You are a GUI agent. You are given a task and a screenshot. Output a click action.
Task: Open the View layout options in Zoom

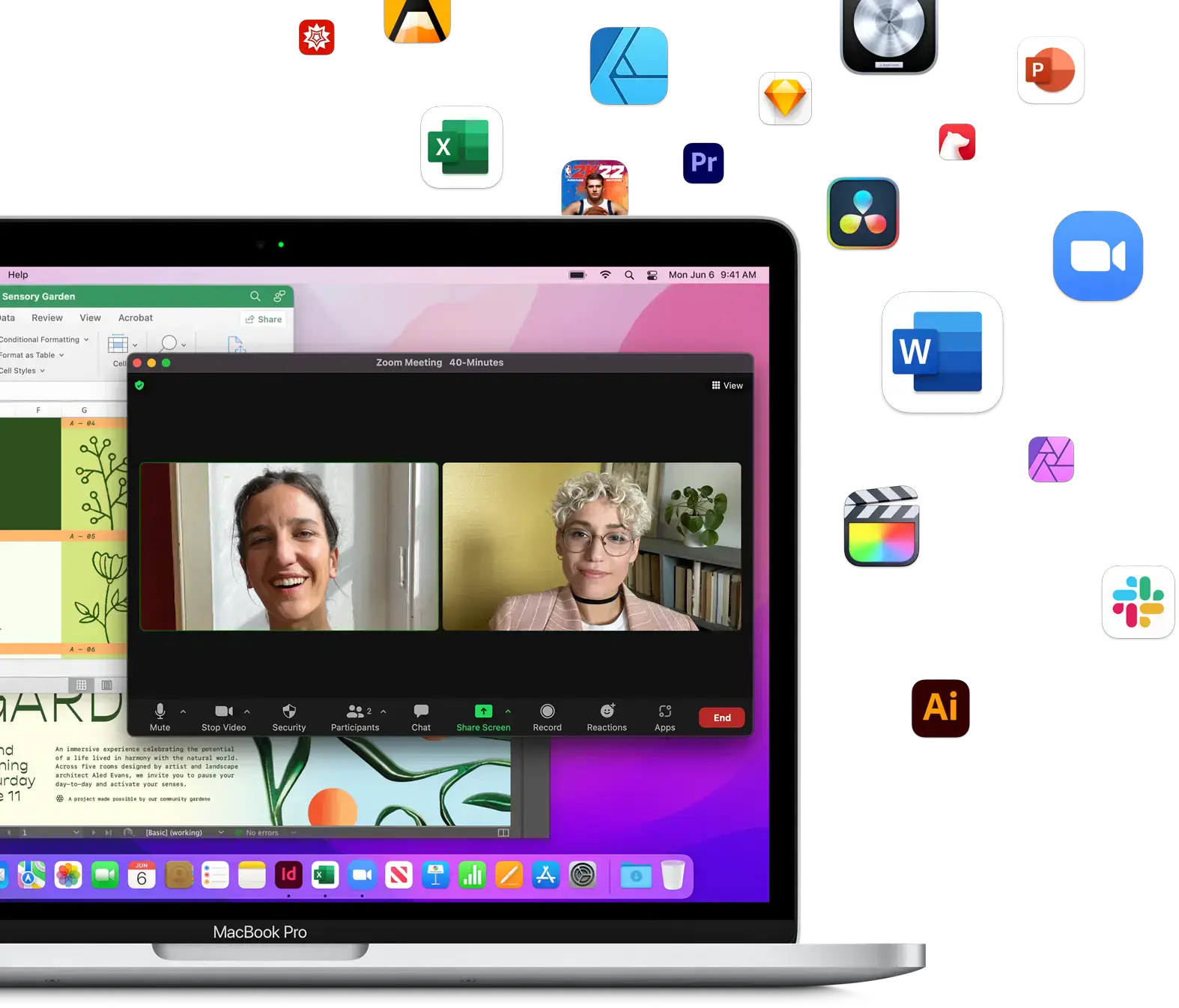pyautogui.click(x=727, y=386)
